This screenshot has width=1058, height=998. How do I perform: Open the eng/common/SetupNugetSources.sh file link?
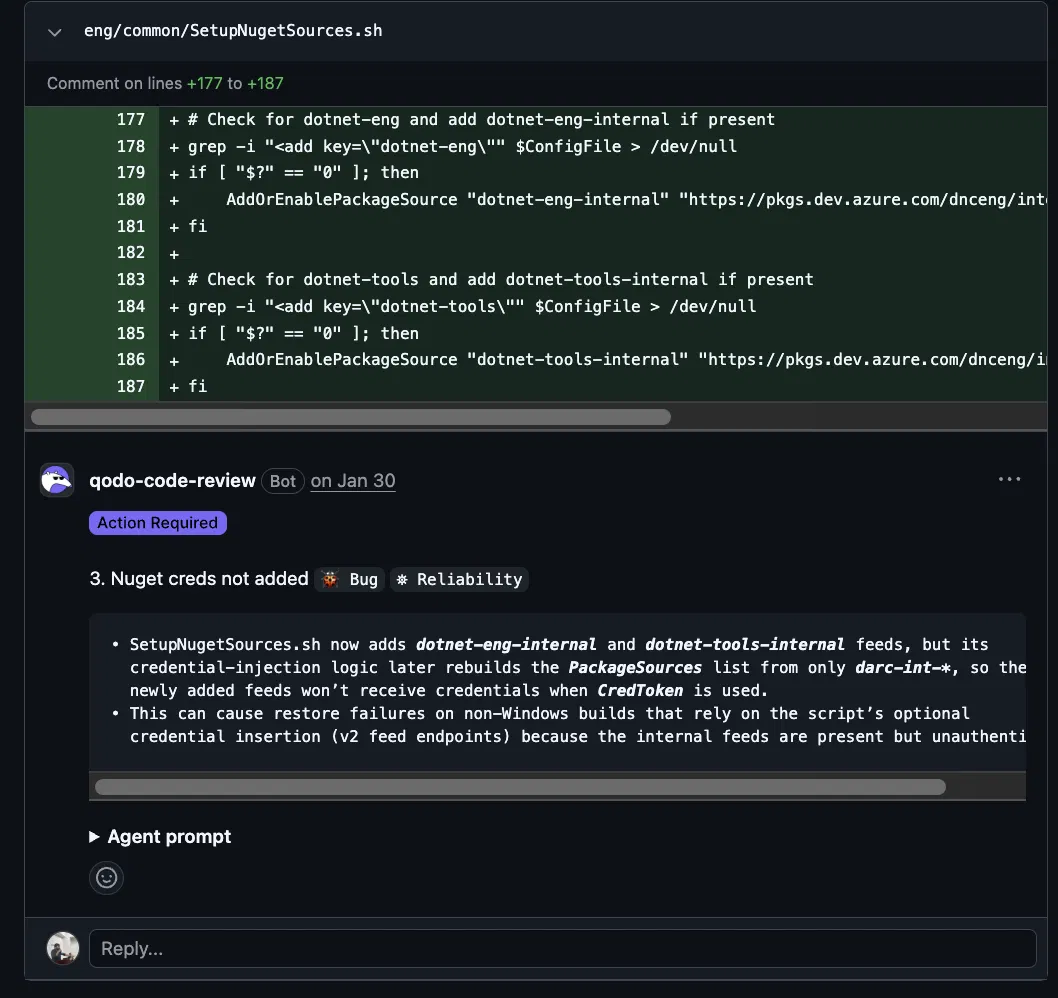(233, 31)
